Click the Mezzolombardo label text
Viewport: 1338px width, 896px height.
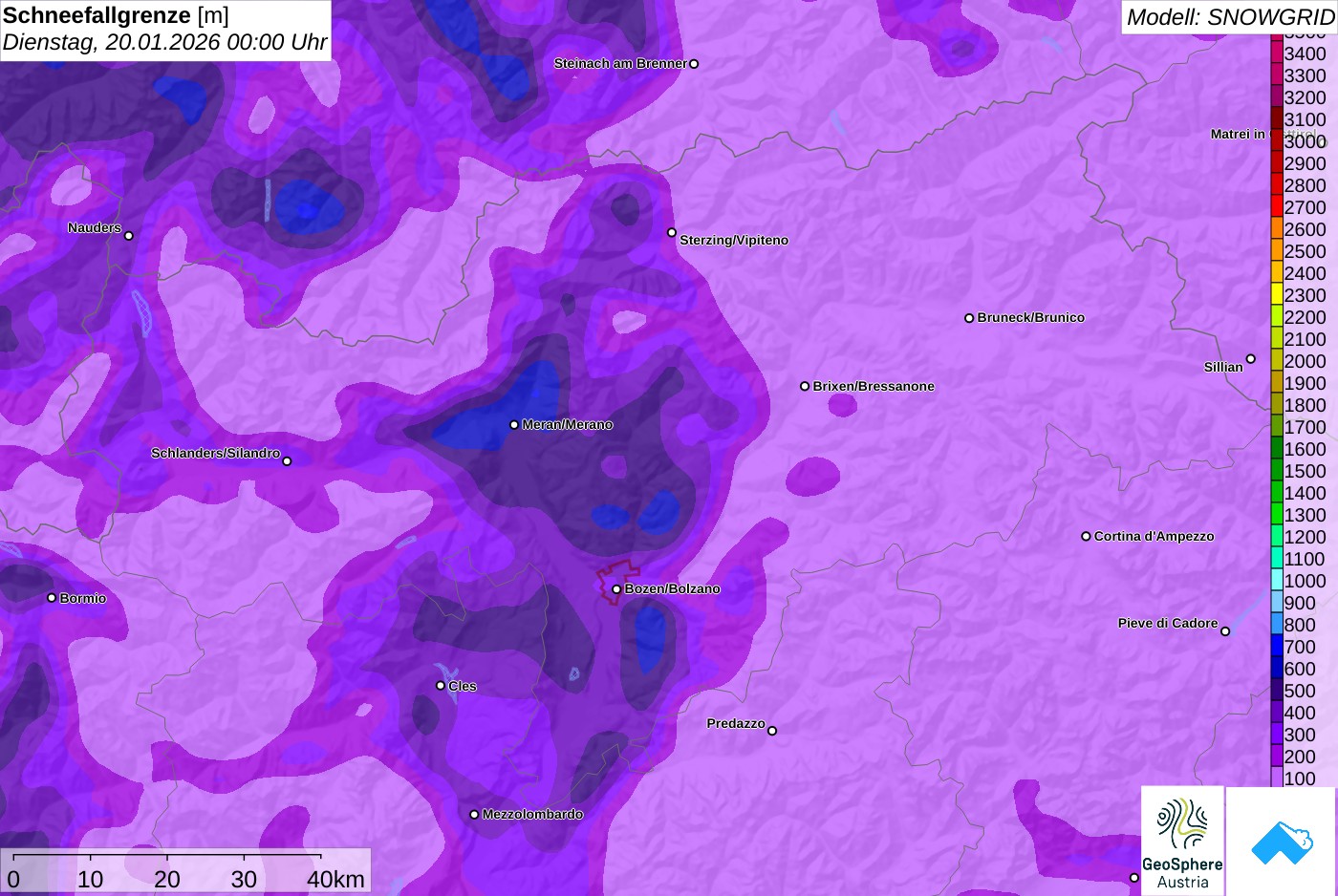tap(532, 815)
